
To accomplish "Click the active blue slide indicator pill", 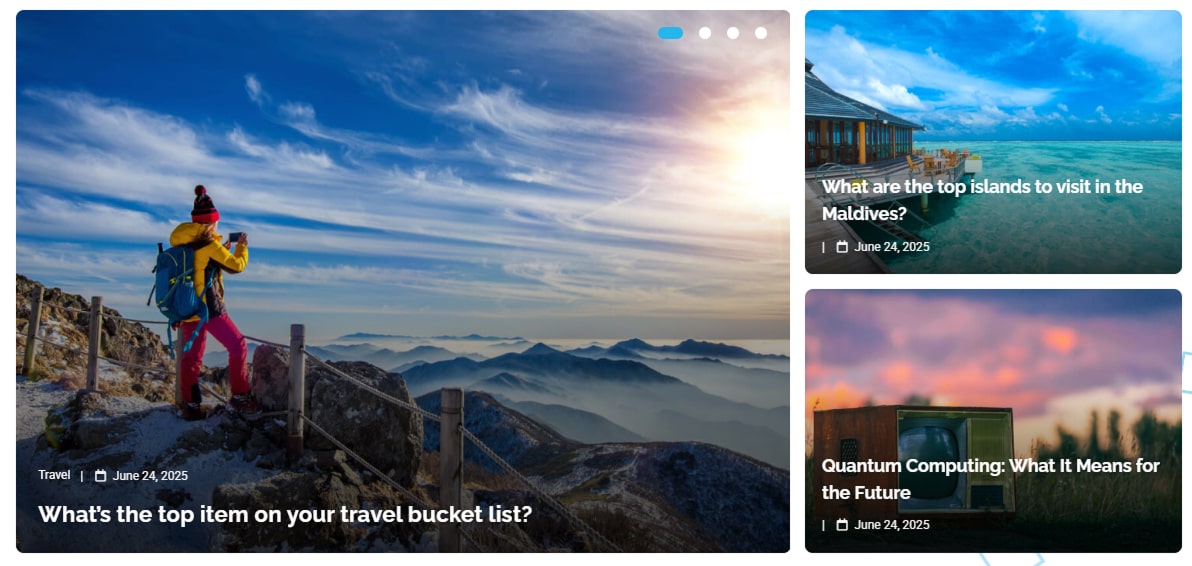I will point(670,33).
